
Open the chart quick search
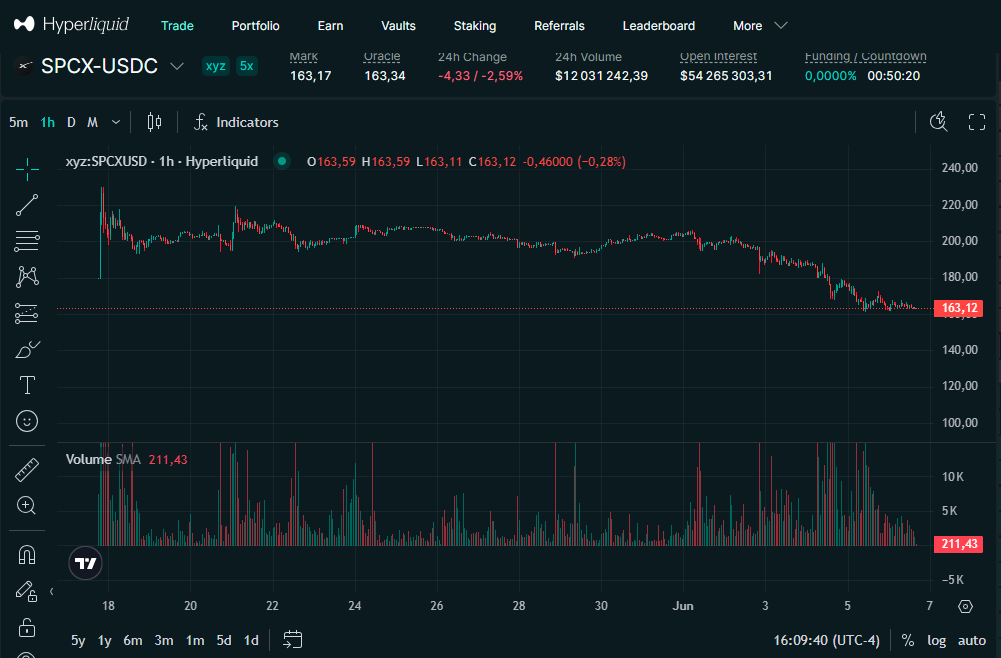pos(938,122)
